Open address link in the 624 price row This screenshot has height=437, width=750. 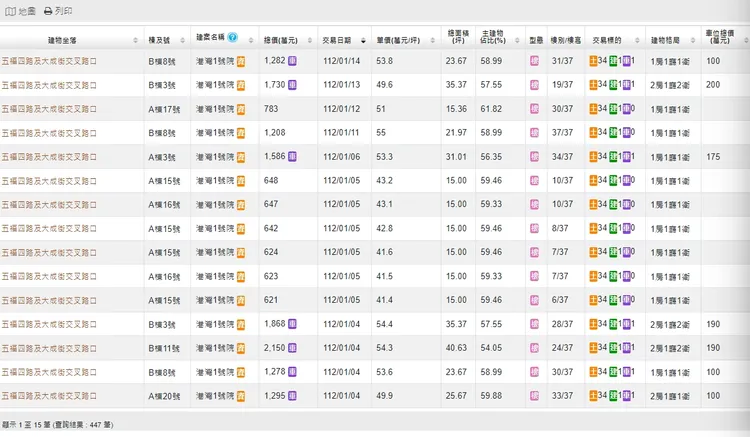[x=49, y=252]
